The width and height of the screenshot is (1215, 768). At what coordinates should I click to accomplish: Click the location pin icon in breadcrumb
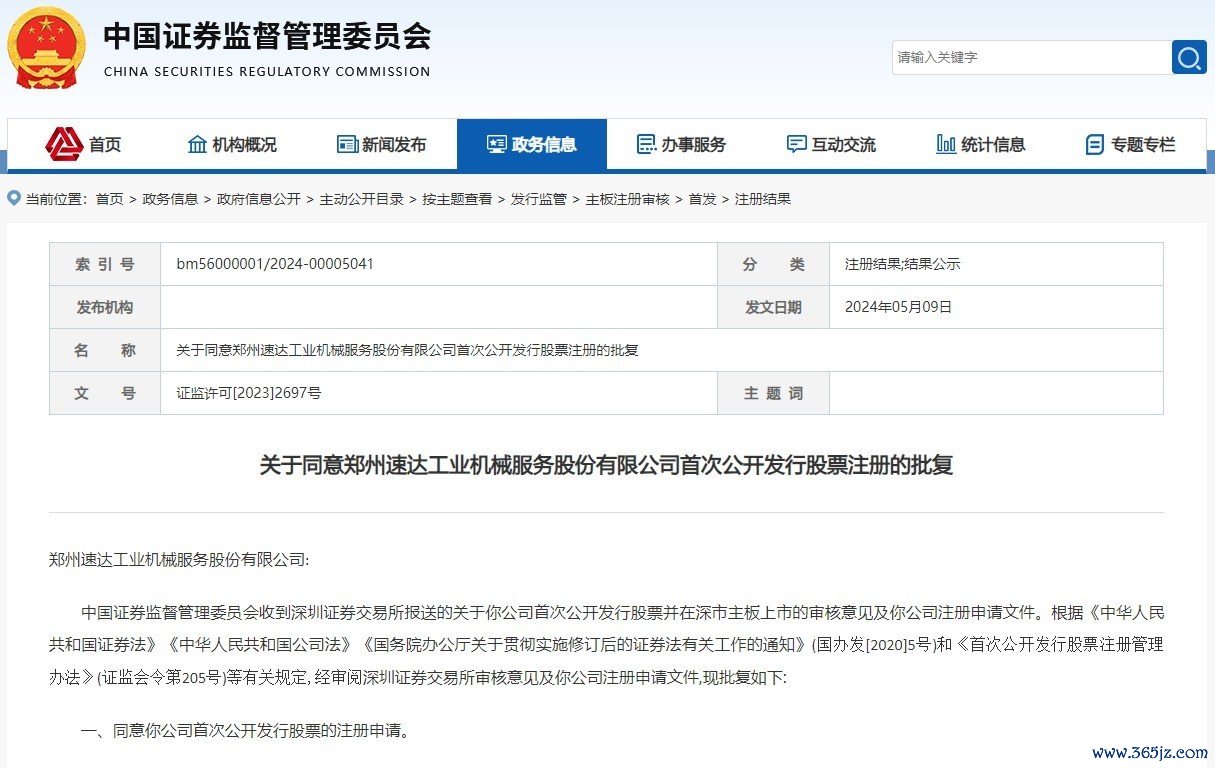(14, 199)
